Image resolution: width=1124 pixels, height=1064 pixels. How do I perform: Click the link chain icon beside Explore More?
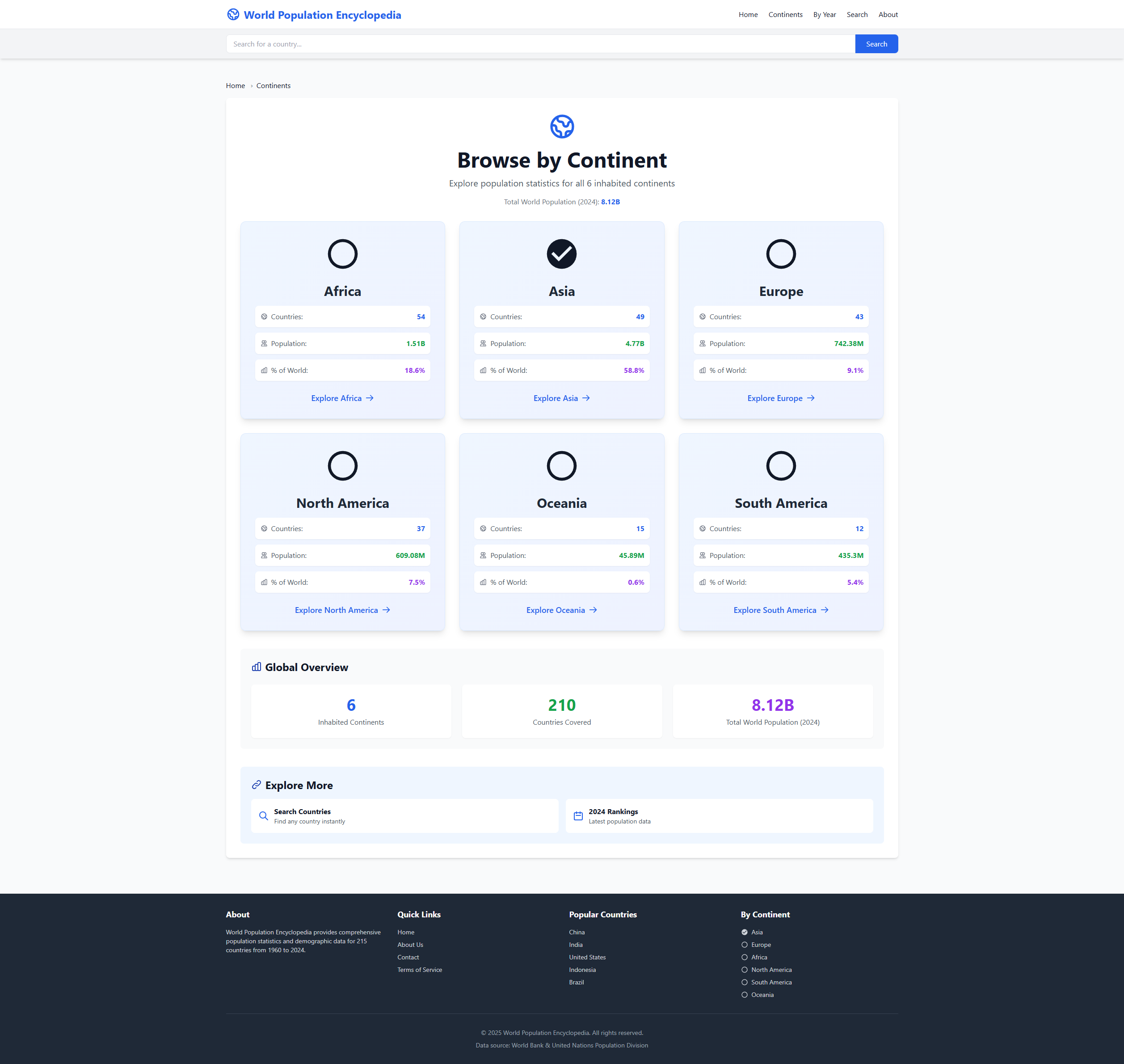click(x=257, y=785)
